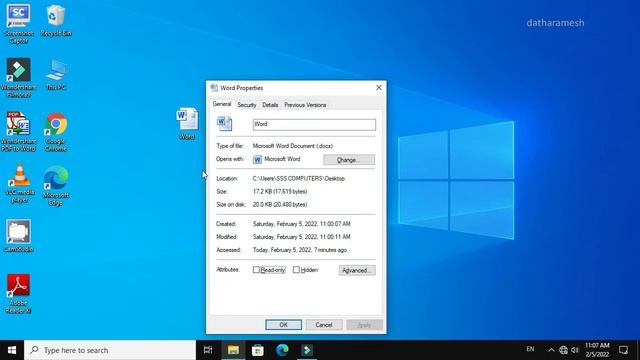Open the notification center icon
The image size is (640, 360).
click(623, 350)
